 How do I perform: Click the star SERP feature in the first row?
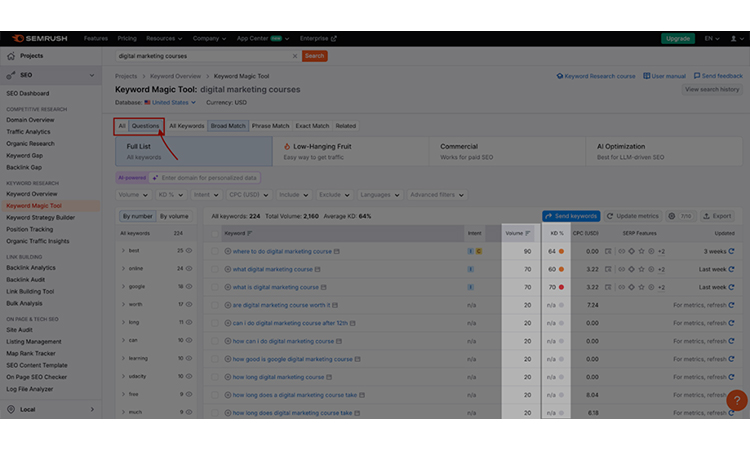click(641, 251)
